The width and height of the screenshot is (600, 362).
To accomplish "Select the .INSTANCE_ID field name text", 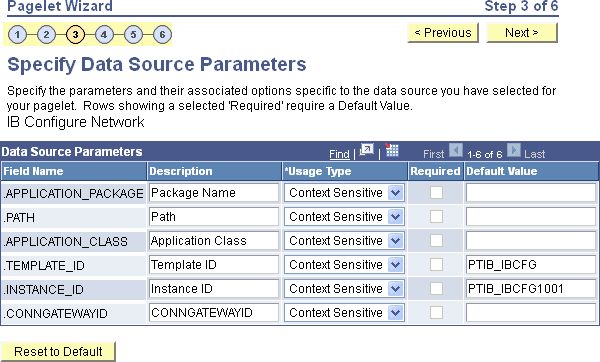I will click(43, 290).
